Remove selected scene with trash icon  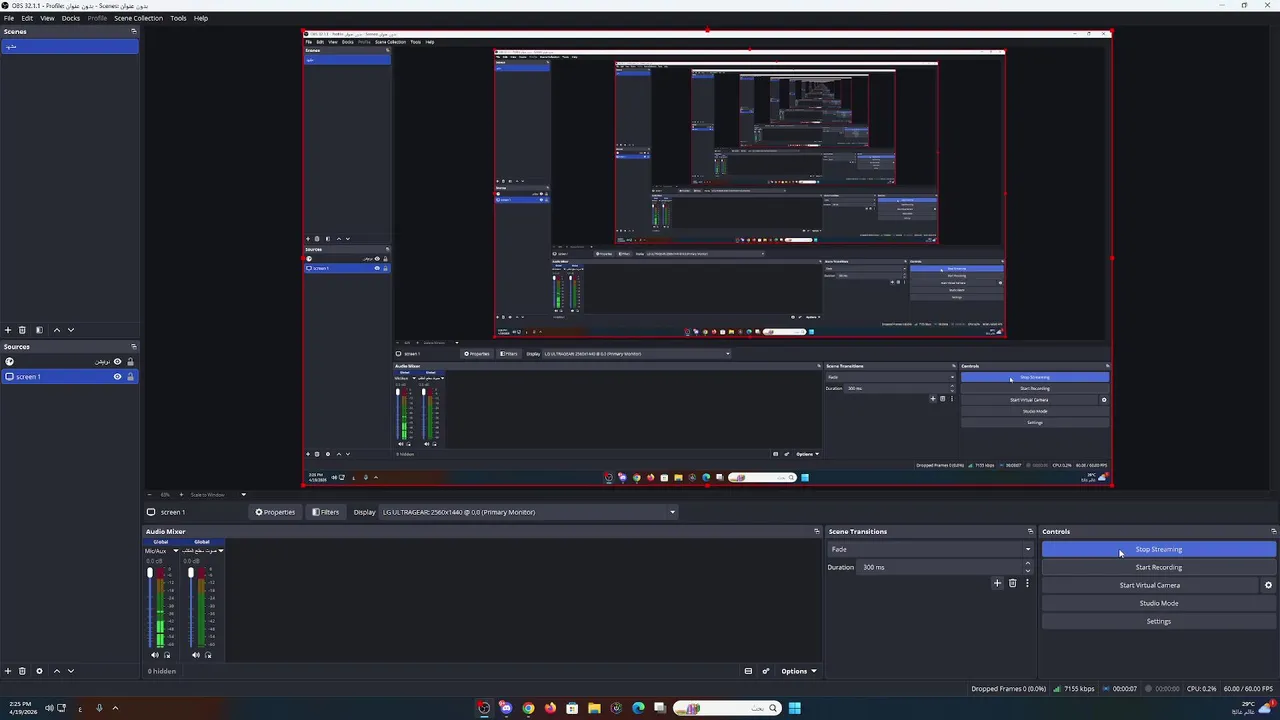(22, 330)
